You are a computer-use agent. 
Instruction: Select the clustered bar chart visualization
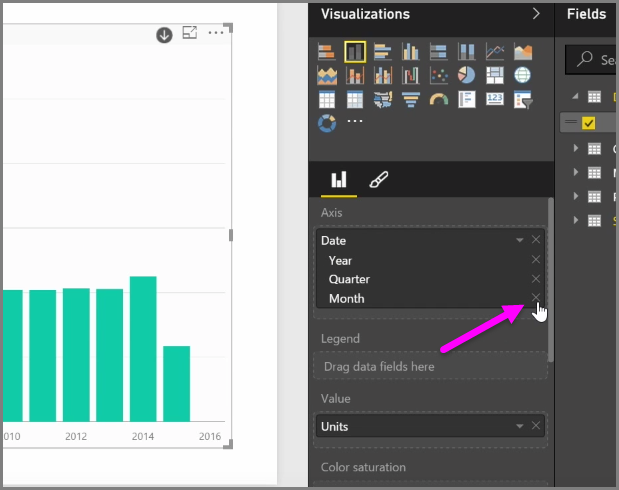tap(383, 52)
